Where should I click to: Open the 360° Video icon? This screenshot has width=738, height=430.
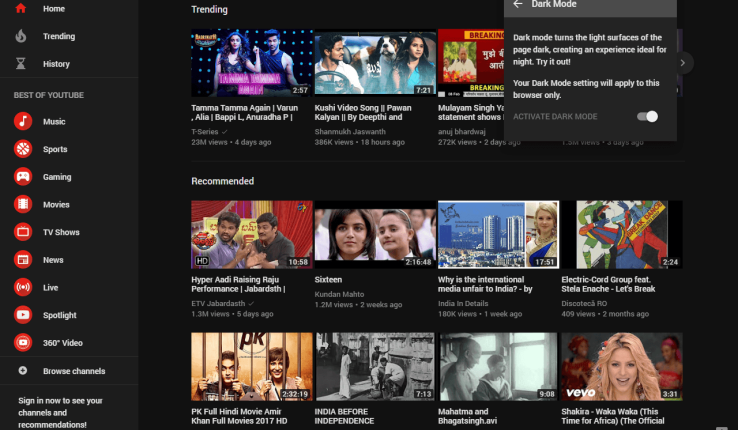click(23, 343)
